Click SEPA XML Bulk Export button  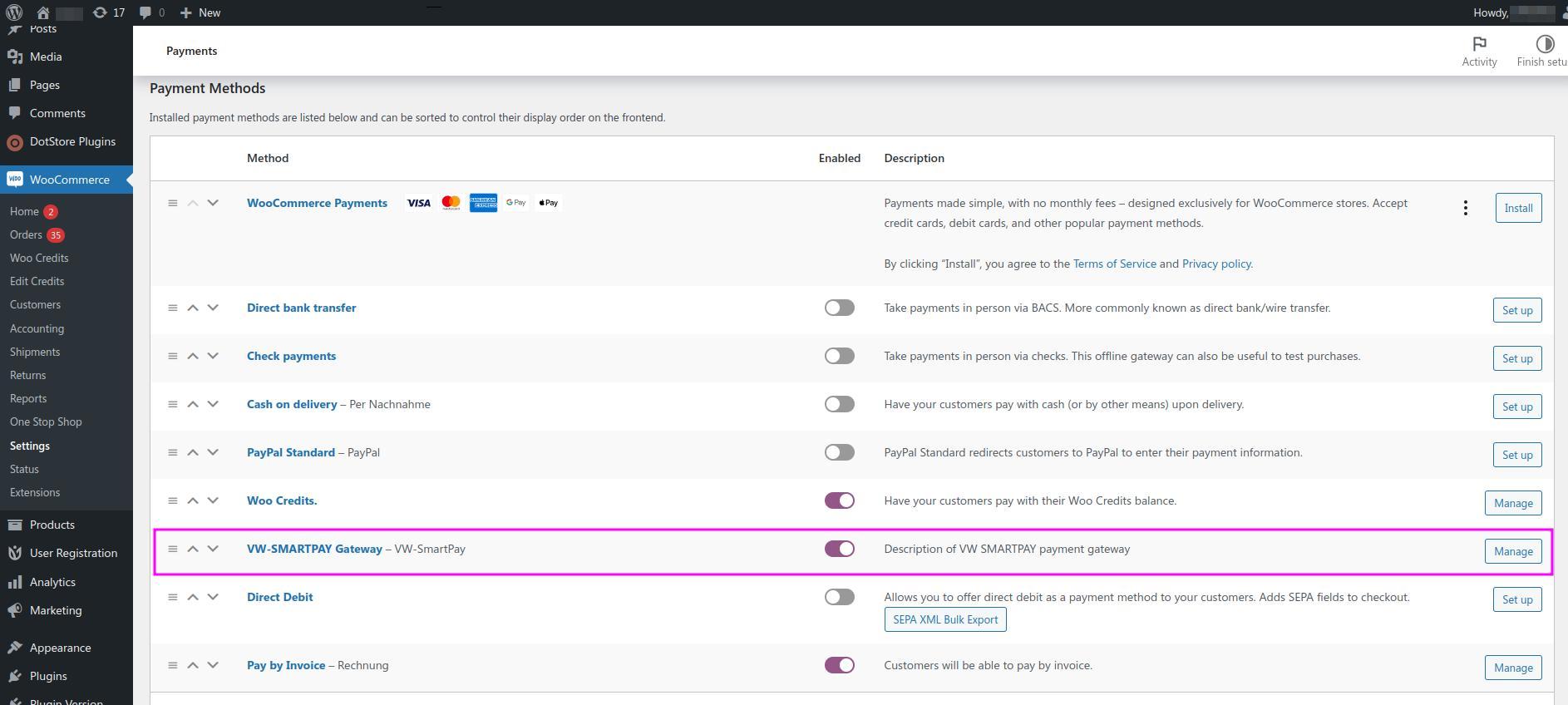point(945,619)
